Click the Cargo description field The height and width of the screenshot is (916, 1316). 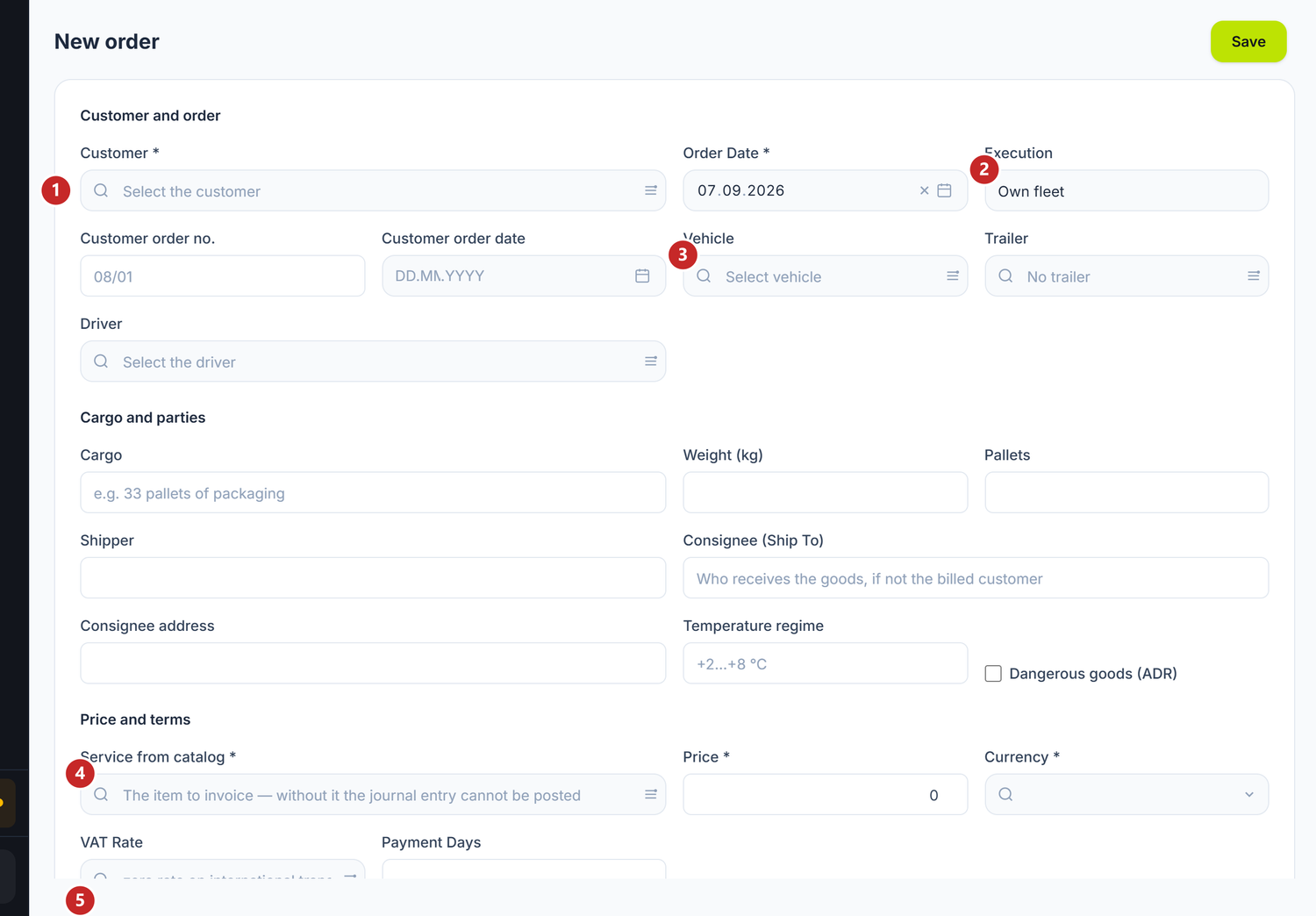tap(373, 492)
